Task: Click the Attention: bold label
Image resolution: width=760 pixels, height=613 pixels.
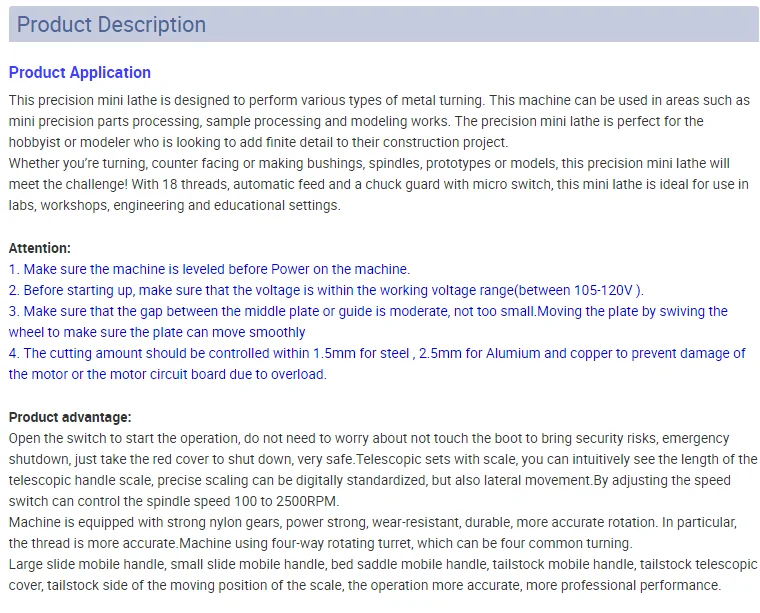Action: click(40, 248)
